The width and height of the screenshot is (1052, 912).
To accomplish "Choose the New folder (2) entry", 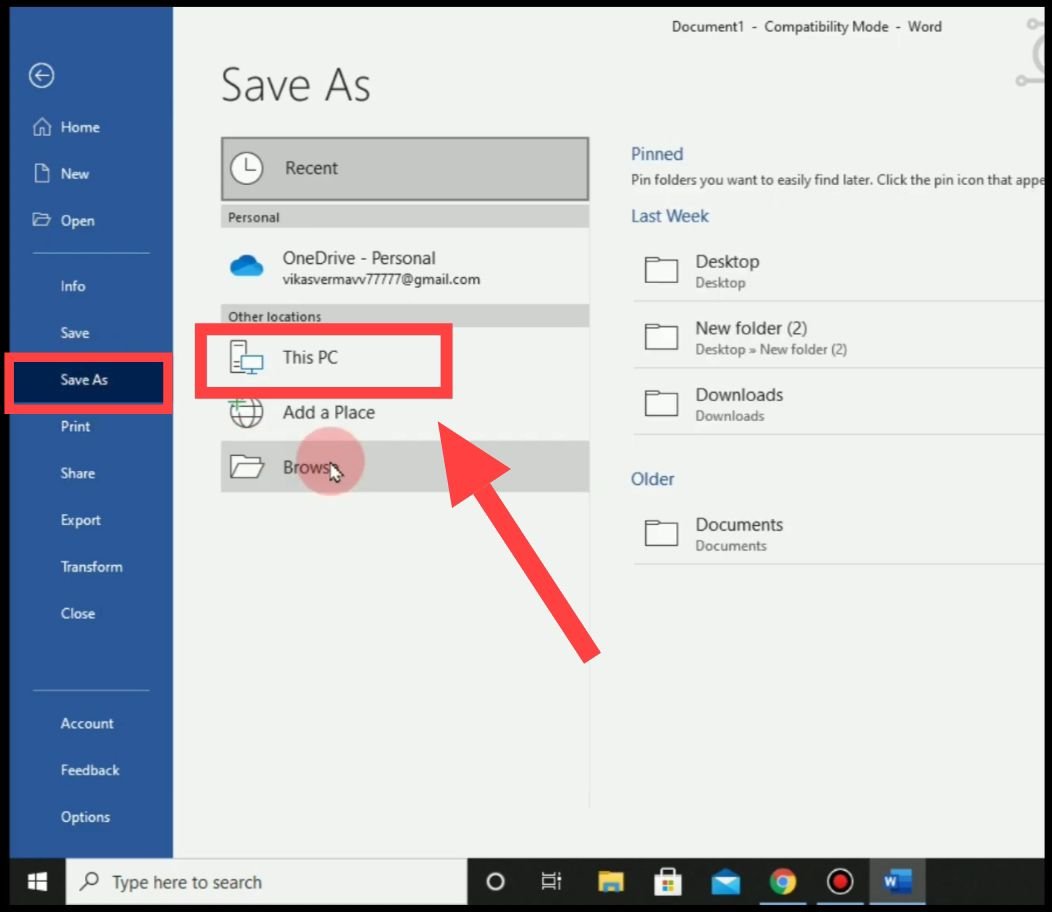I will [839, 337].
